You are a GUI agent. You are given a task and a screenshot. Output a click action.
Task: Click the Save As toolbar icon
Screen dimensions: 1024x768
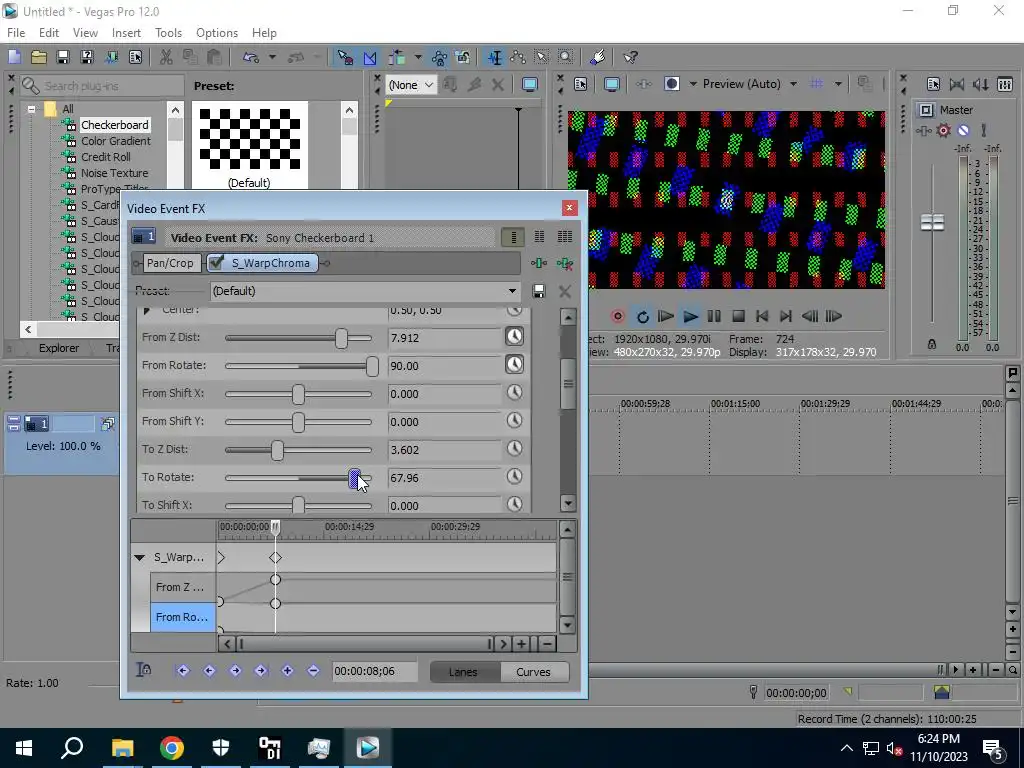pyautogui.click(x=87, y=57)
